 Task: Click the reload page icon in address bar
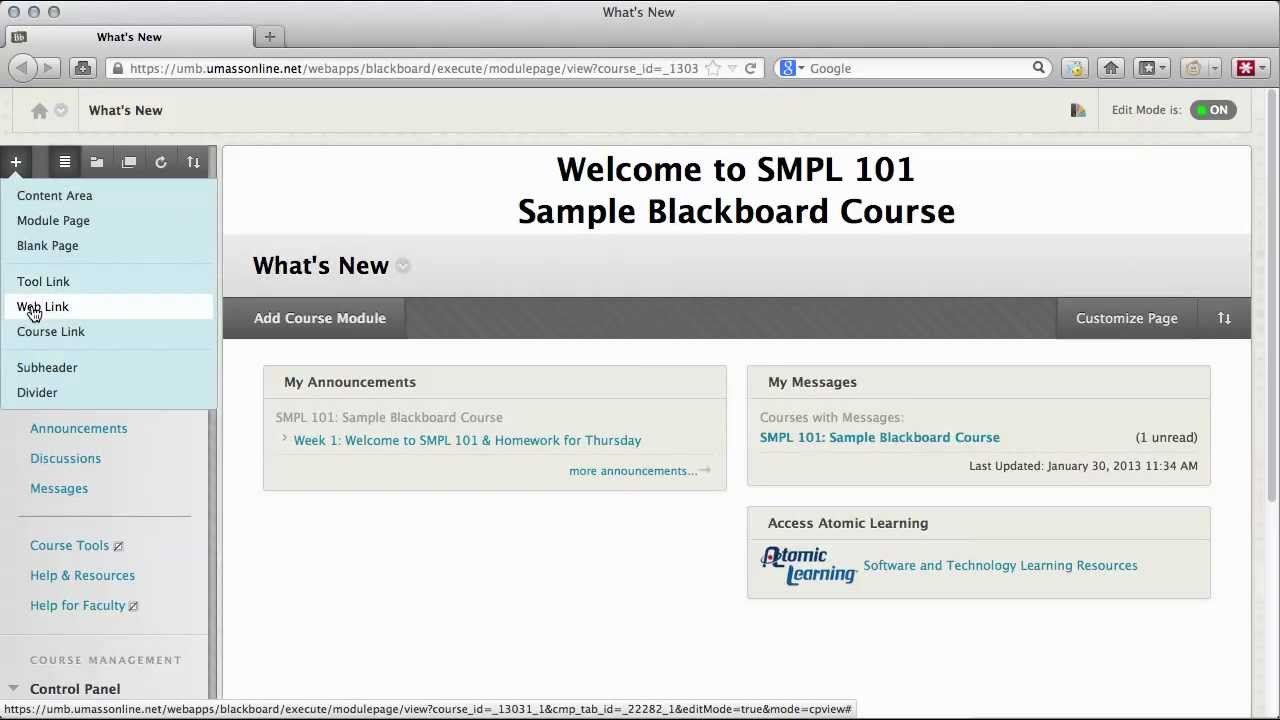pyautogui.click(x=750, y=68)
